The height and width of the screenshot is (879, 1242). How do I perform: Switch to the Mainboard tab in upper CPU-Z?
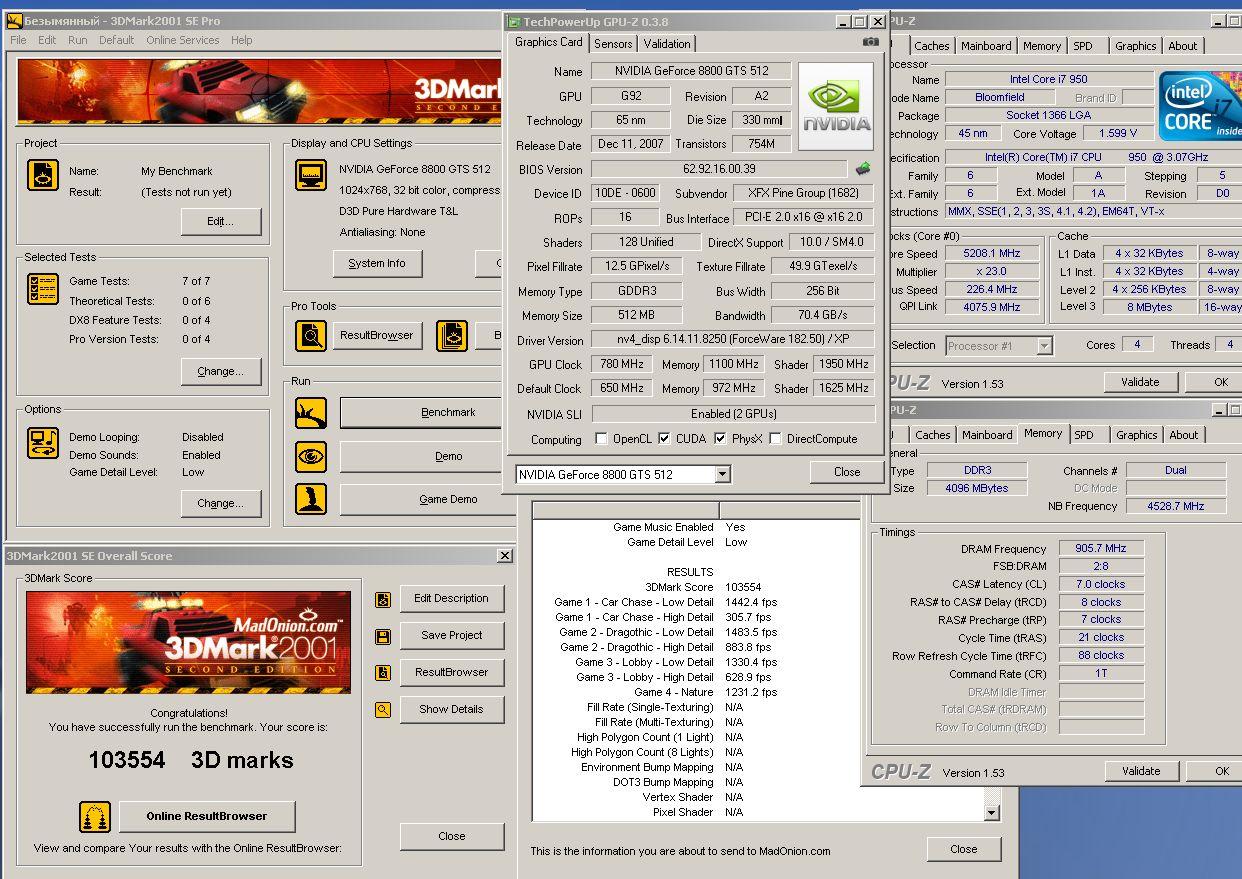coord(986,46)
